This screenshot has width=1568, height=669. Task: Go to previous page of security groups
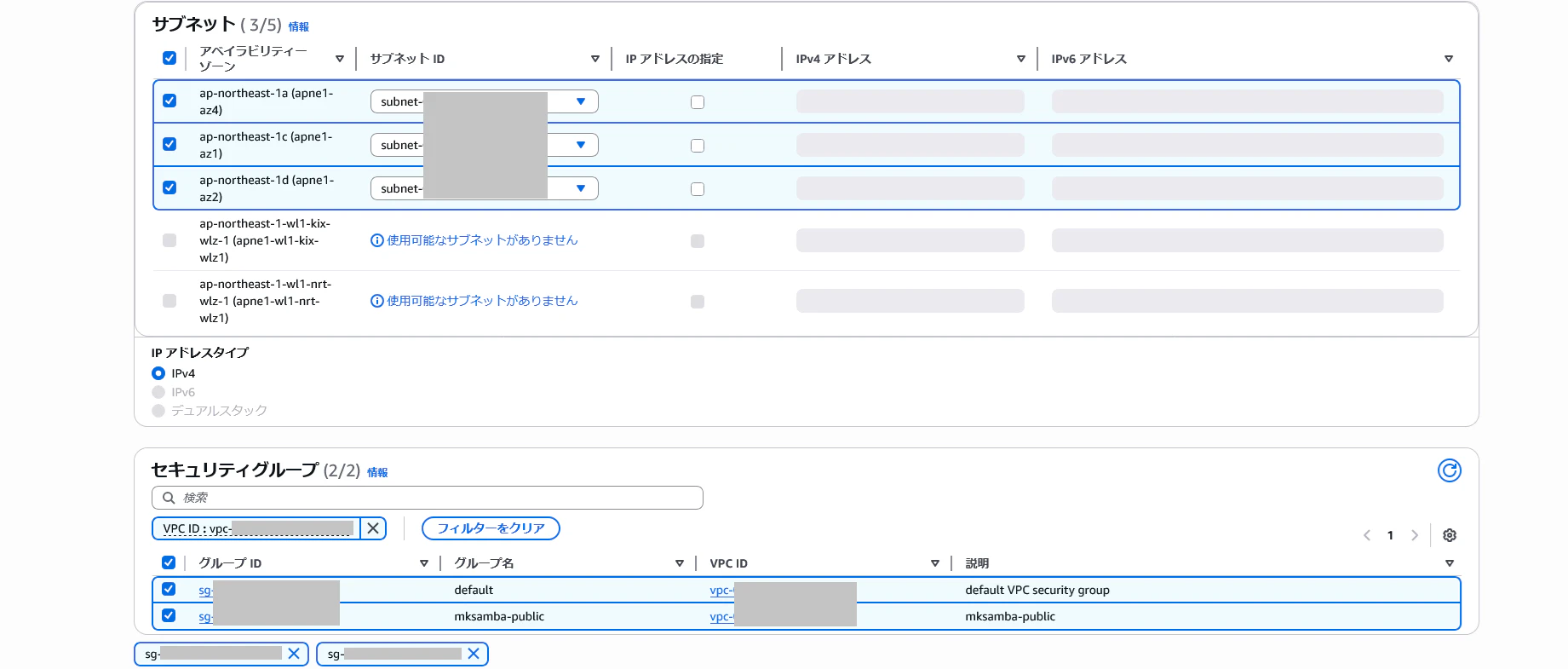pyautogui.click(x=1366, y=535)
